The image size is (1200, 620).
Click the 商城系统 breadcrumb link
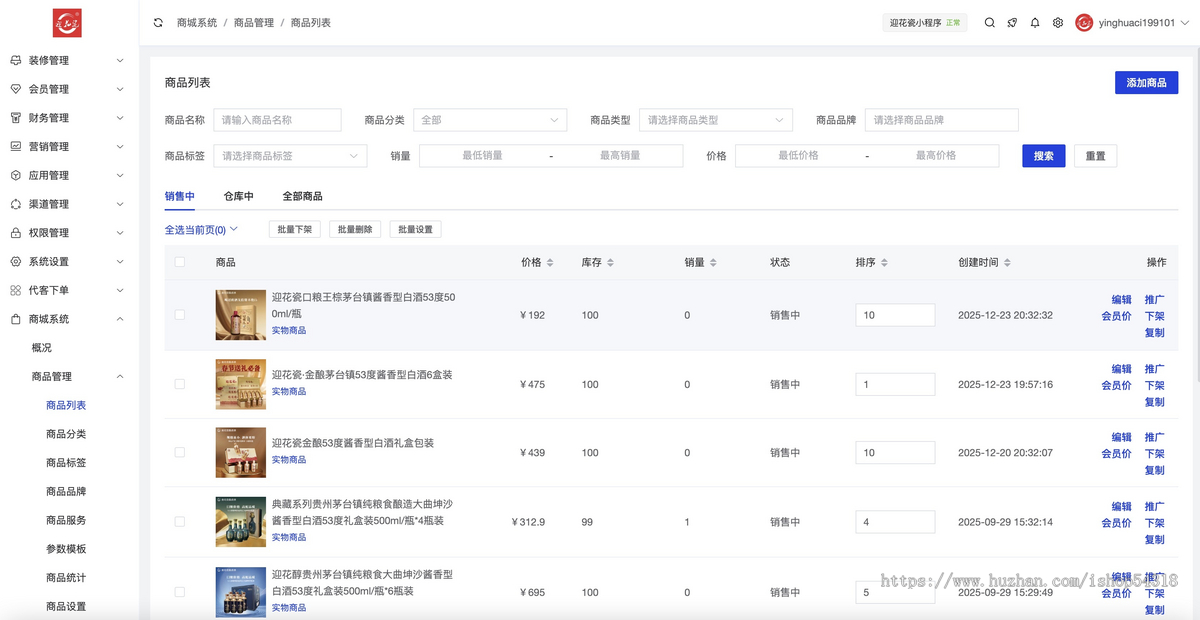pos(196,22)
